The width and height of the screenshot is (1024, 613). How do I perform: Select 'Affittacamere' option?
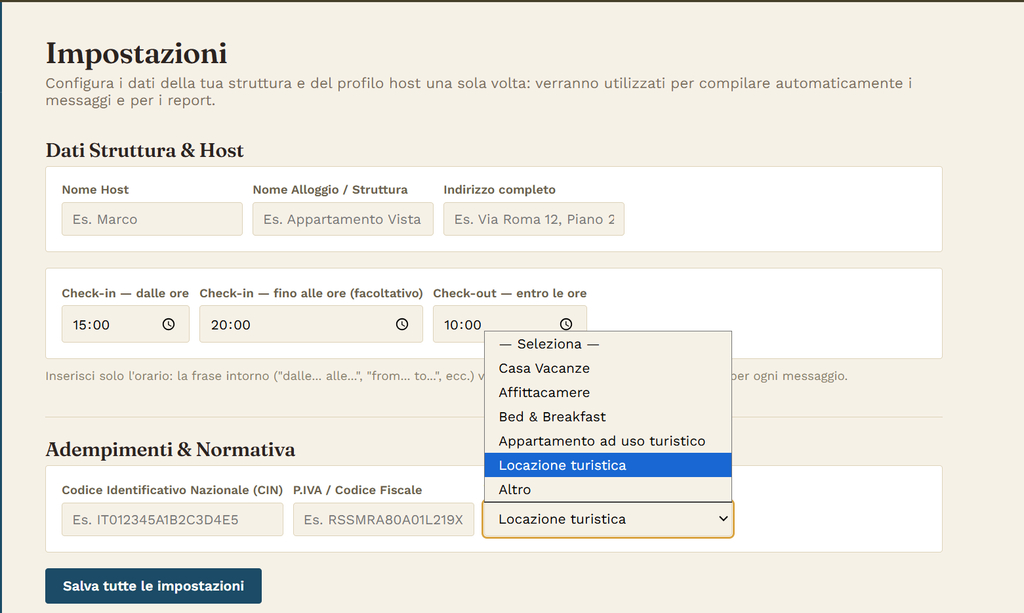pyautogui.click(x=607, y=392)
